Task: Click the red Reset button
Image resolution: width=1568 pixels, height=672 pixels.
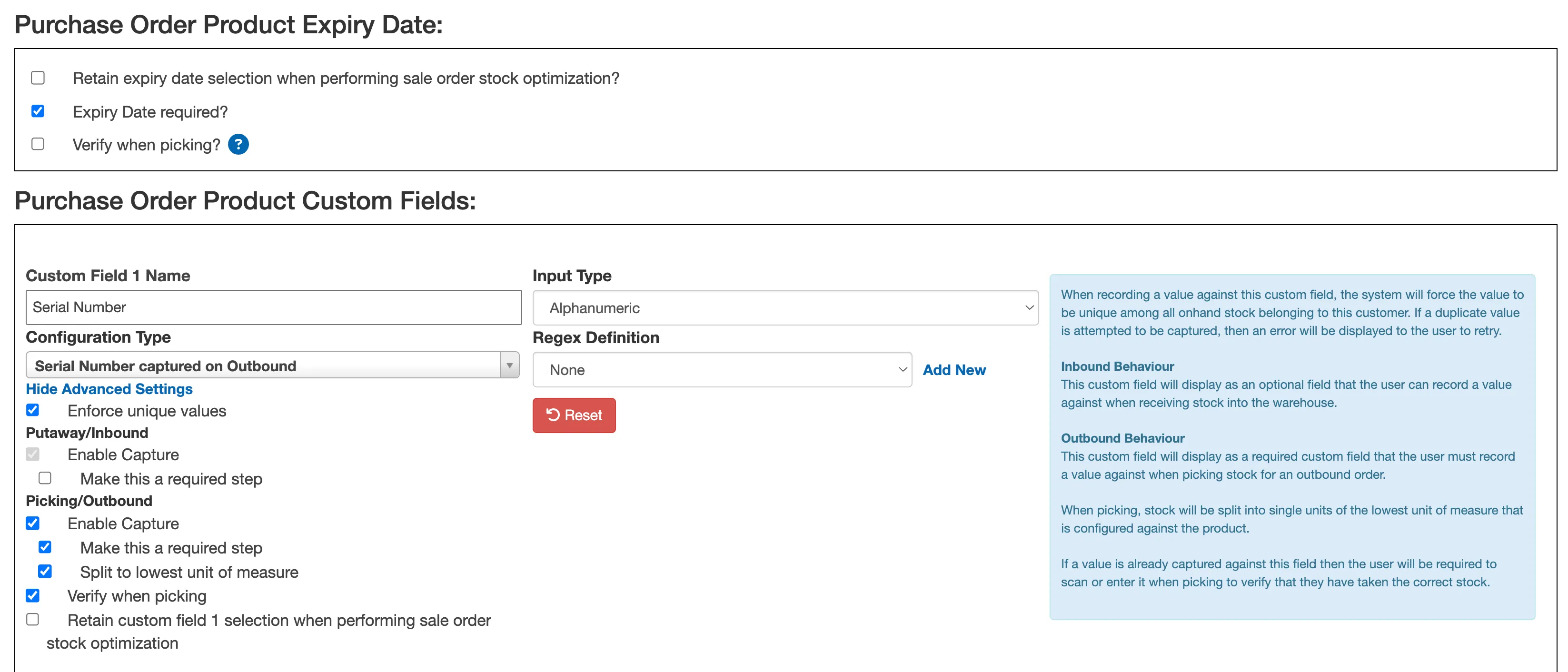Action: pos(574,415)
